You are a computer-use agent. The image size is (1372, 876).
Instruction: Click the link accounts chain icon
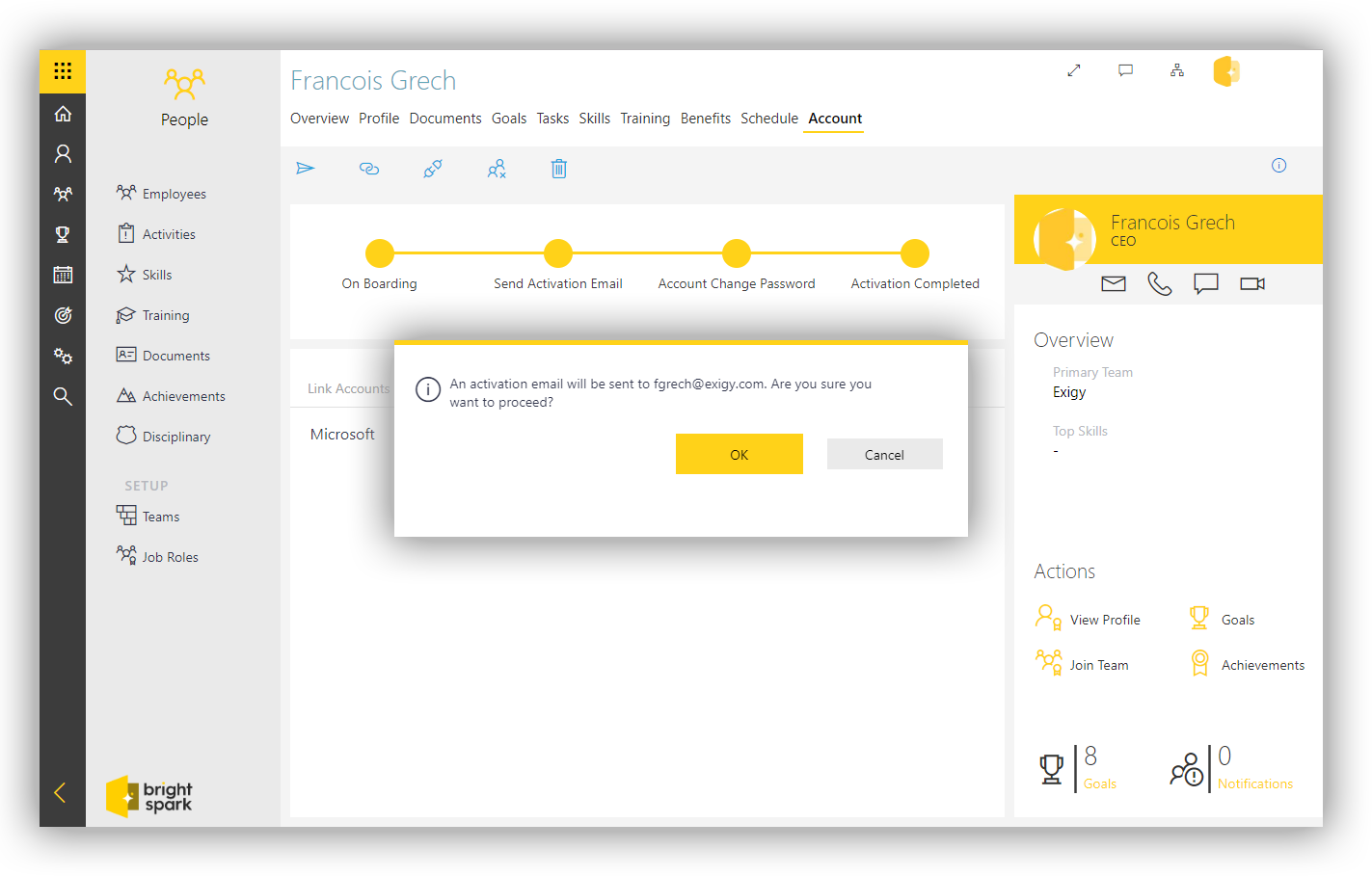[369, 169]
